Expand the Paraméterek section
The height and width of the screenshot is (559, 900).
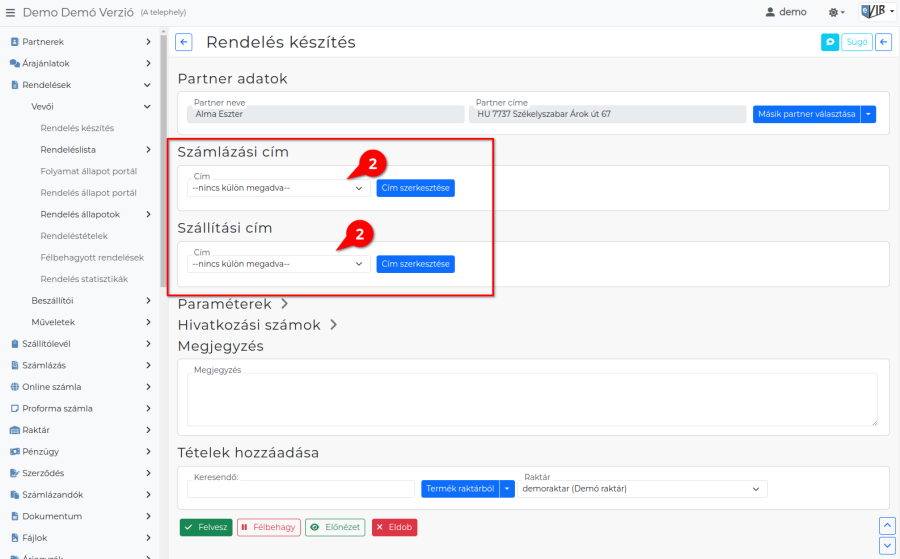[x=233, y=303]
